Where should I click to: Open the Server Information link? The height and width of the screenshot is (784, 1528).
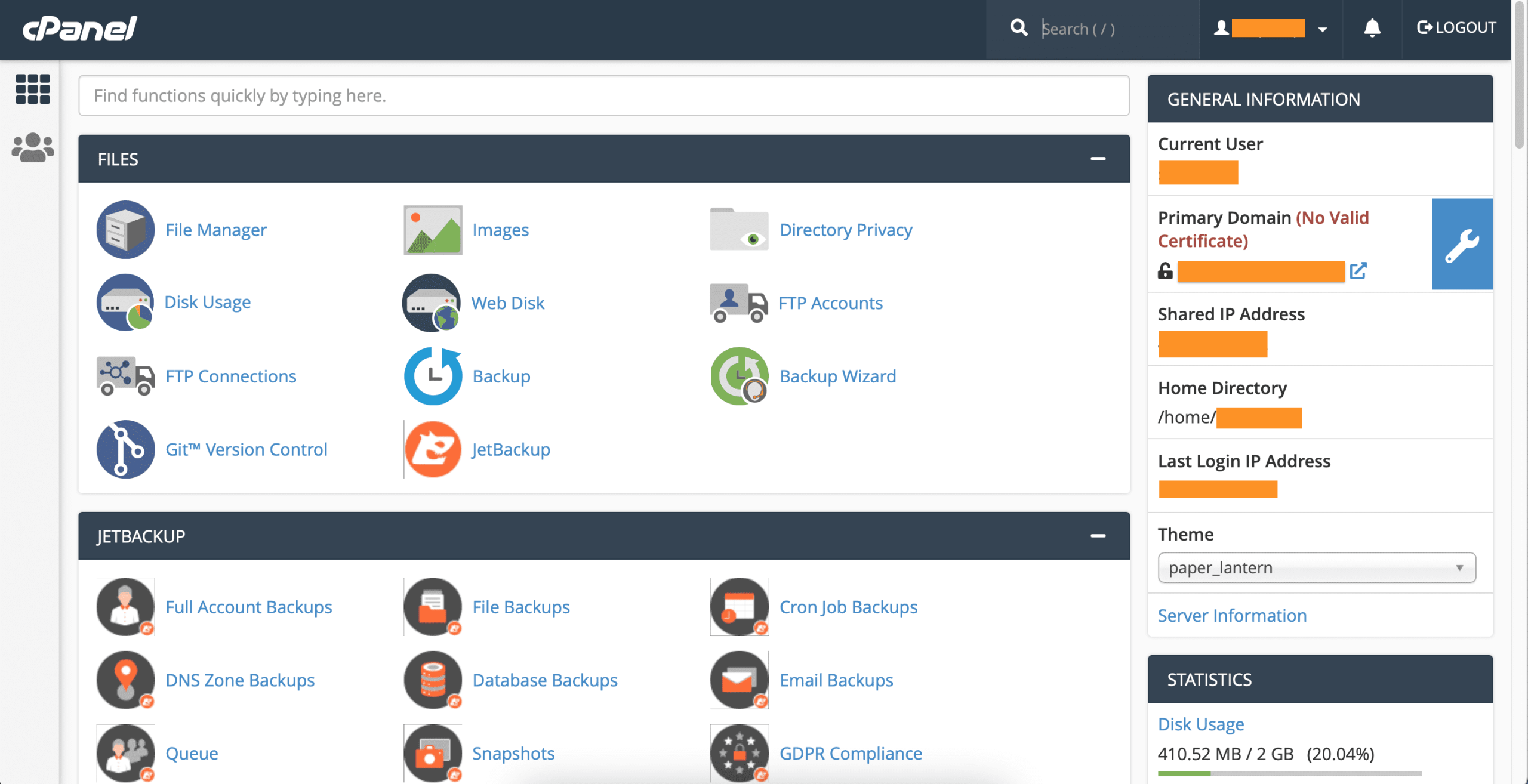click(x=1232, y=615)
